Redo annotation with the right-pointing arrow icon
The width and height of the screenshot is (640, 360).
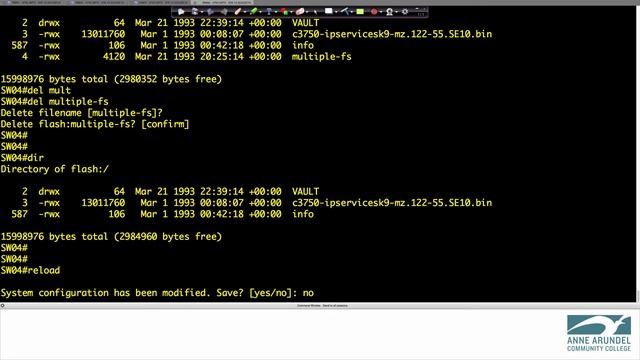click(224, 12)
